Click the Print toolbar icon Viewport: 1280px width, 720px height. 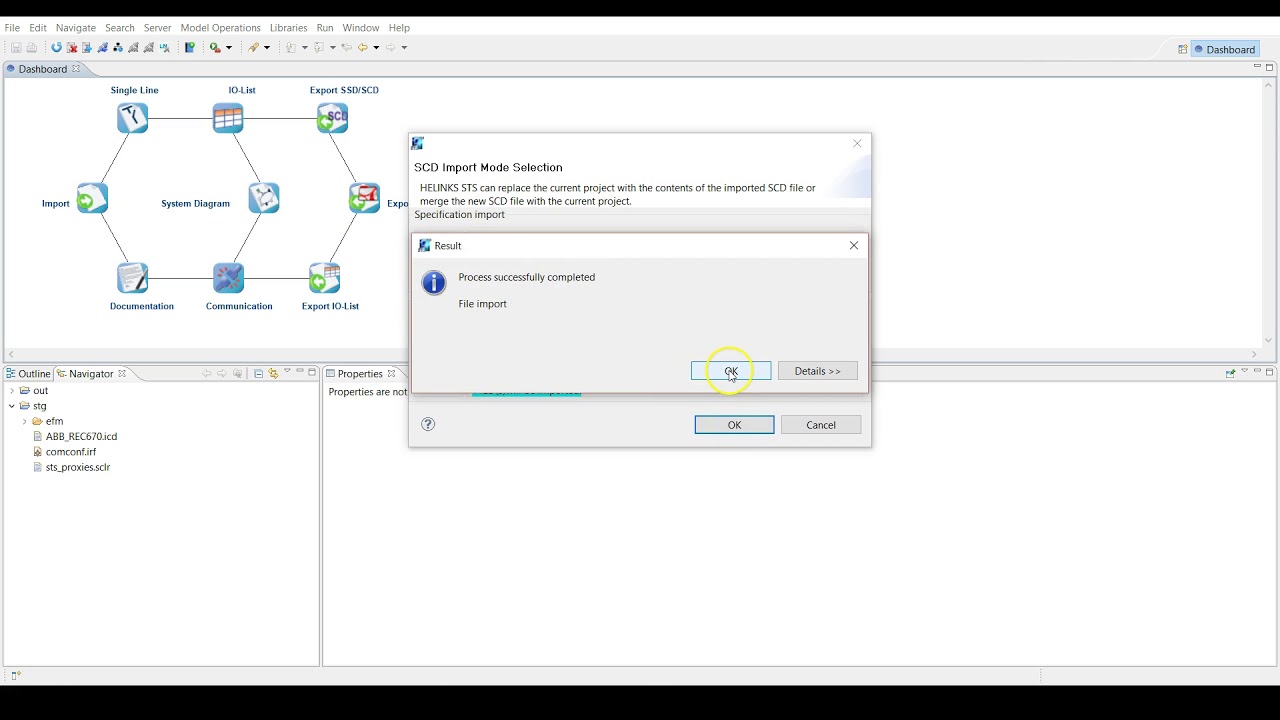[x=32, y=47]
